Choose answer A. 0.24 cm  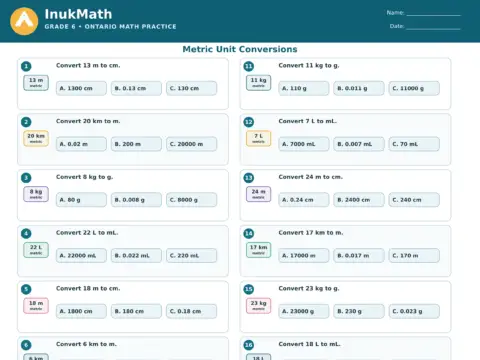(x=304, y=200)
